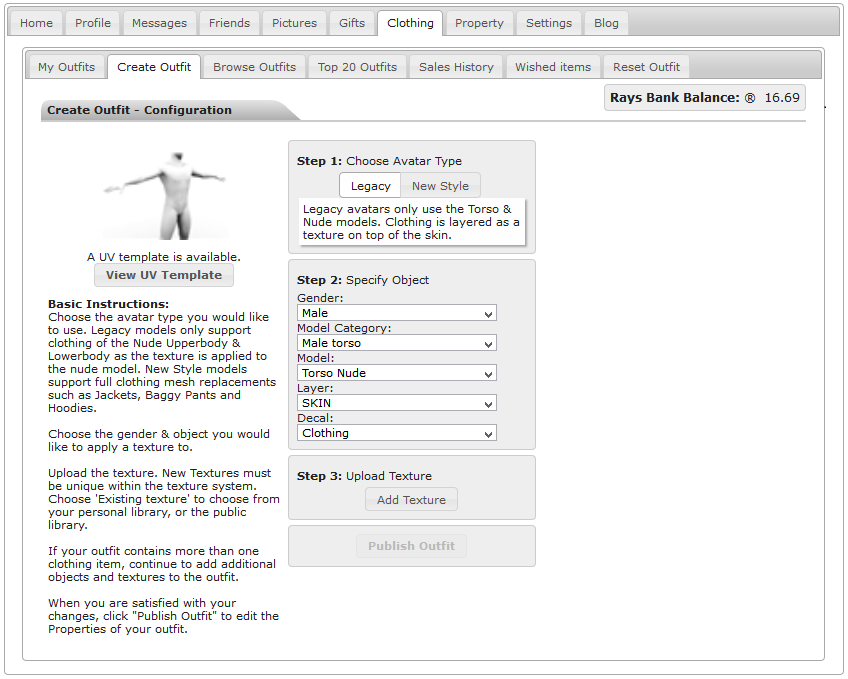848x679 pixels.
Task: Click the 'Basic Instructions:' heading
Action: pyautogui.click(x=108, y=304)
